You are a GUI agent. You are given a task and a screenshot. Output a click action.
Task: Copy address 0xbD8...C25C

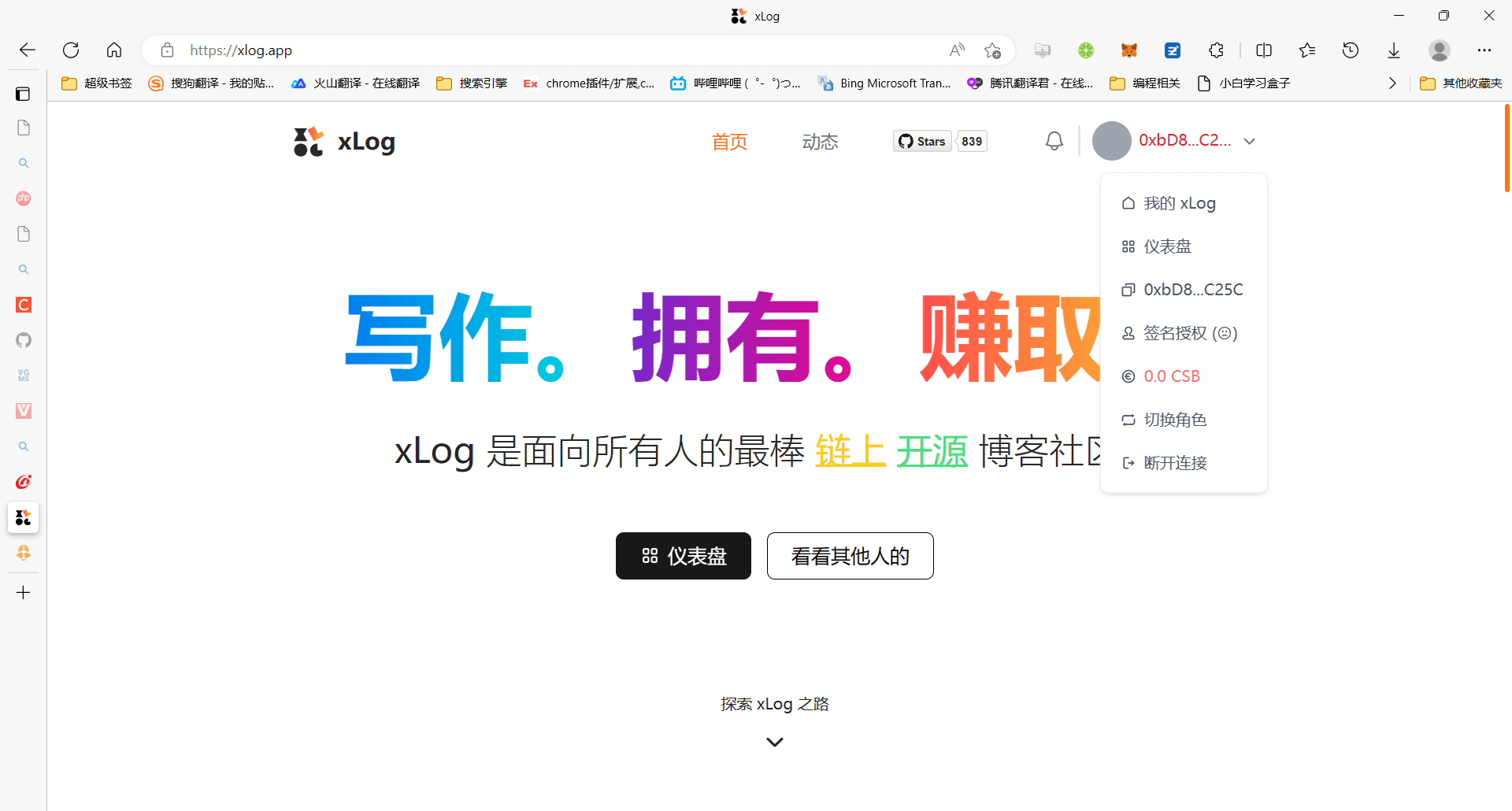[x=1184, y=290]
